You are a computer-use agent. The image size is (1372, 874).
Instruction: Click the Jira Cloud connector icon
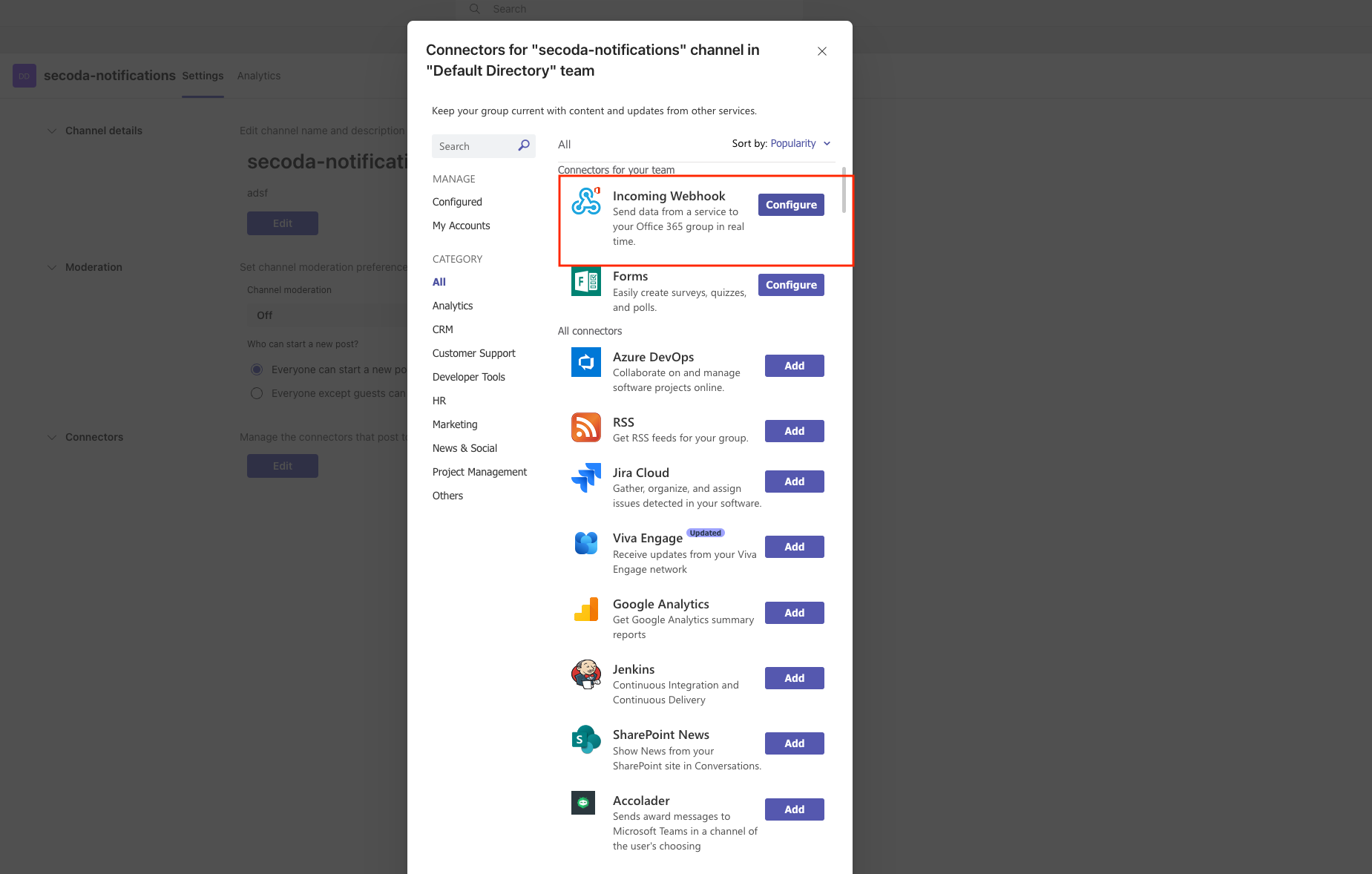585,478
